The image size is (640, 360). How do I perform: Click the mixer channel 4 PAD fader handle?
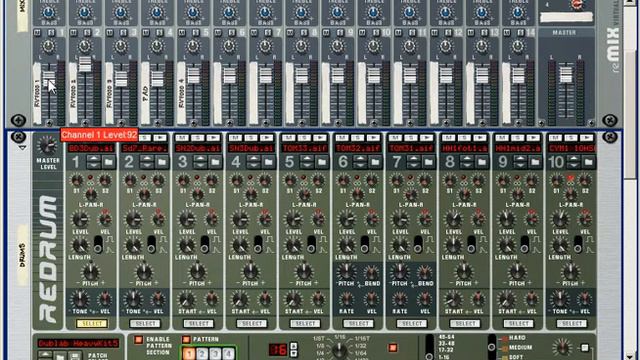tap(157, 78)
